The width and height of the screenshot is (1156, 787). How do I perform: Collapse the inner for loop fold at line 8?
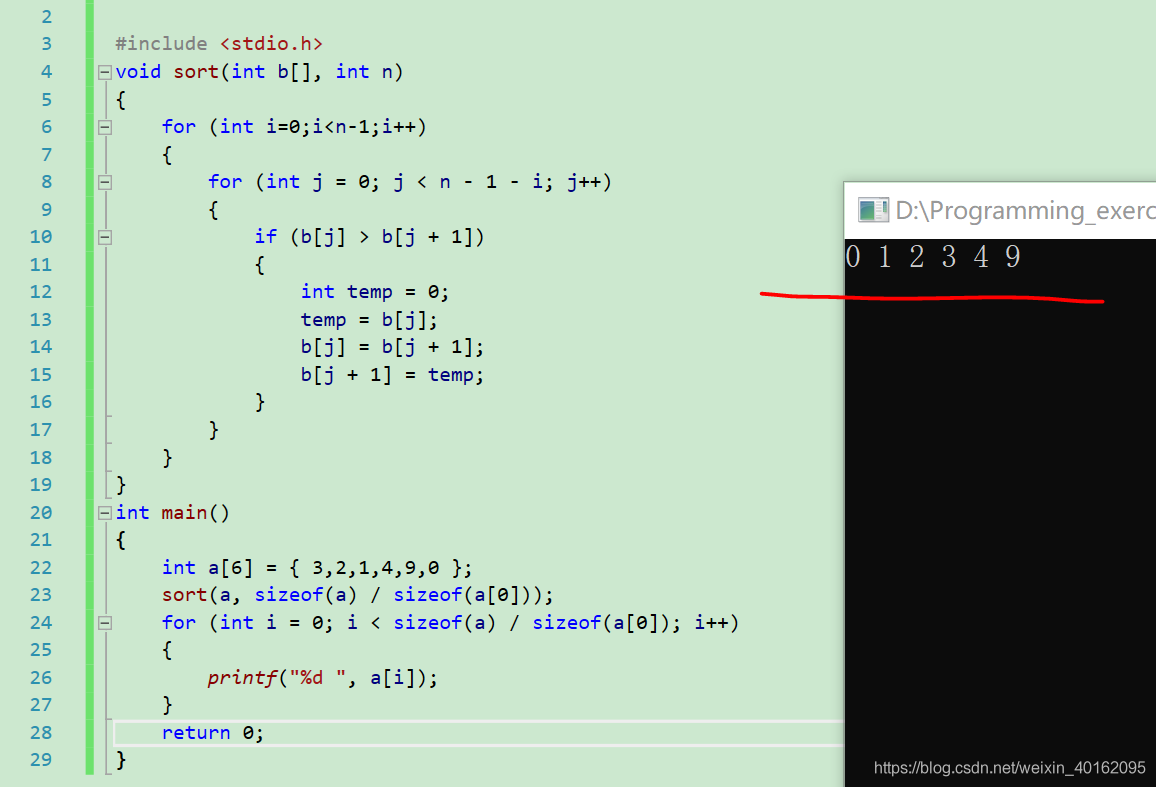coord(105,182)
